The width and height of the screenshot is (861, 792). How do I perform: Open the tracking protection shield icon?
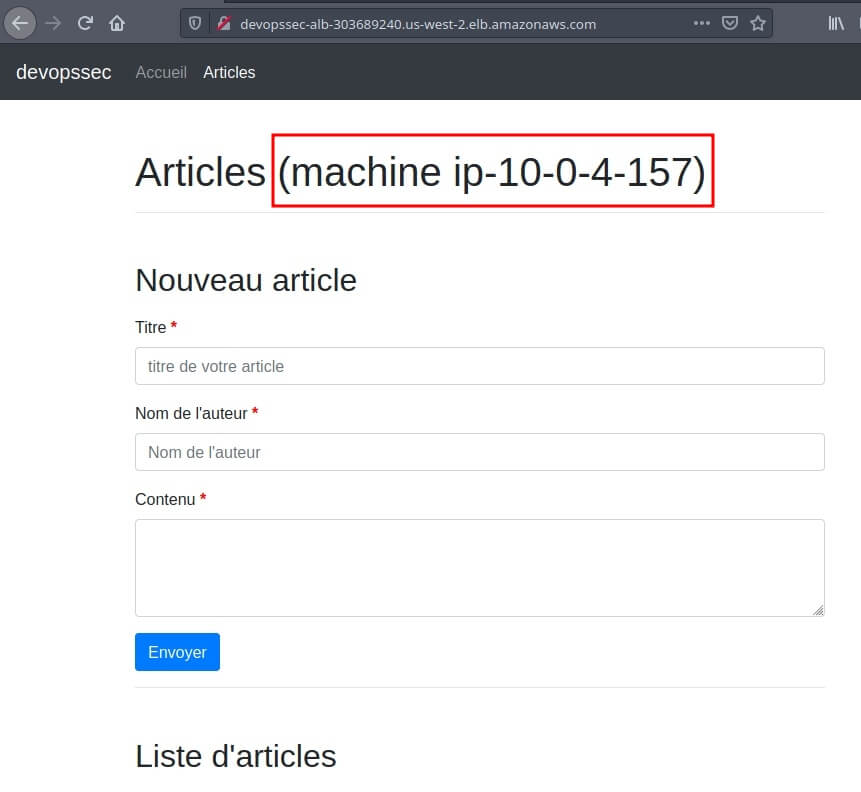196,23
